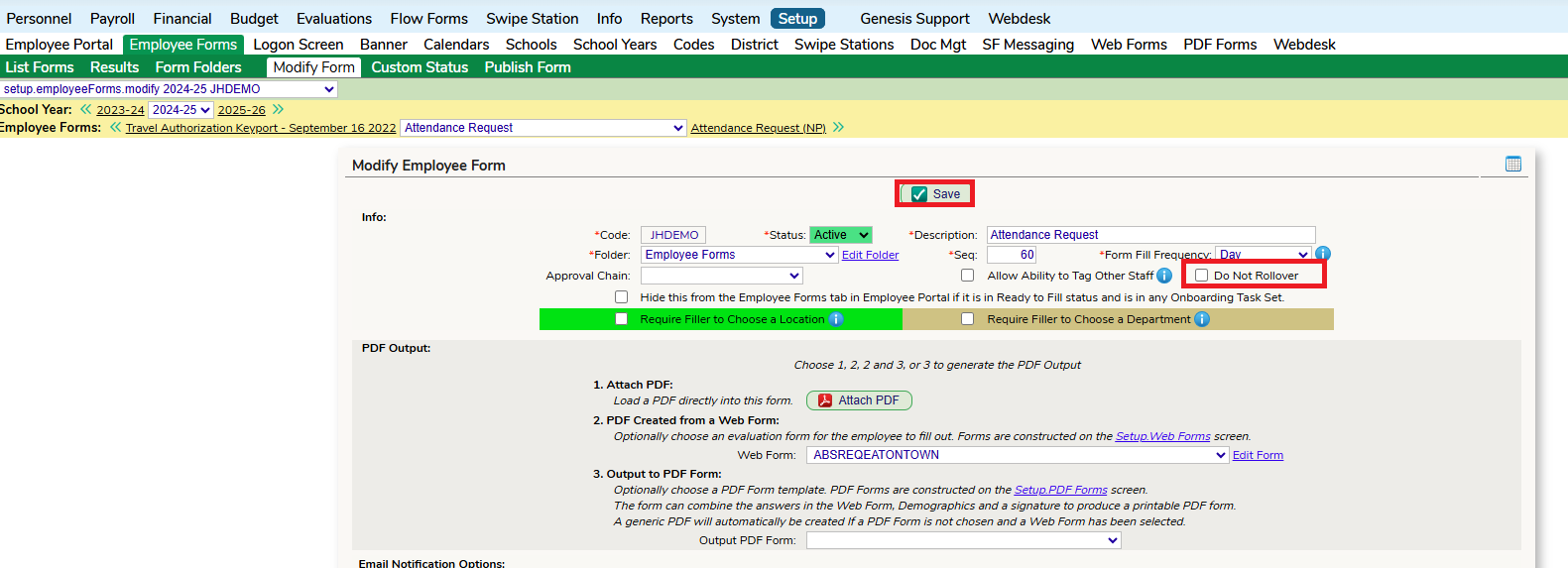Switch to the Doc Mgt tab
This screenshot has height=568, width=1568.
[x=938, y=45]
